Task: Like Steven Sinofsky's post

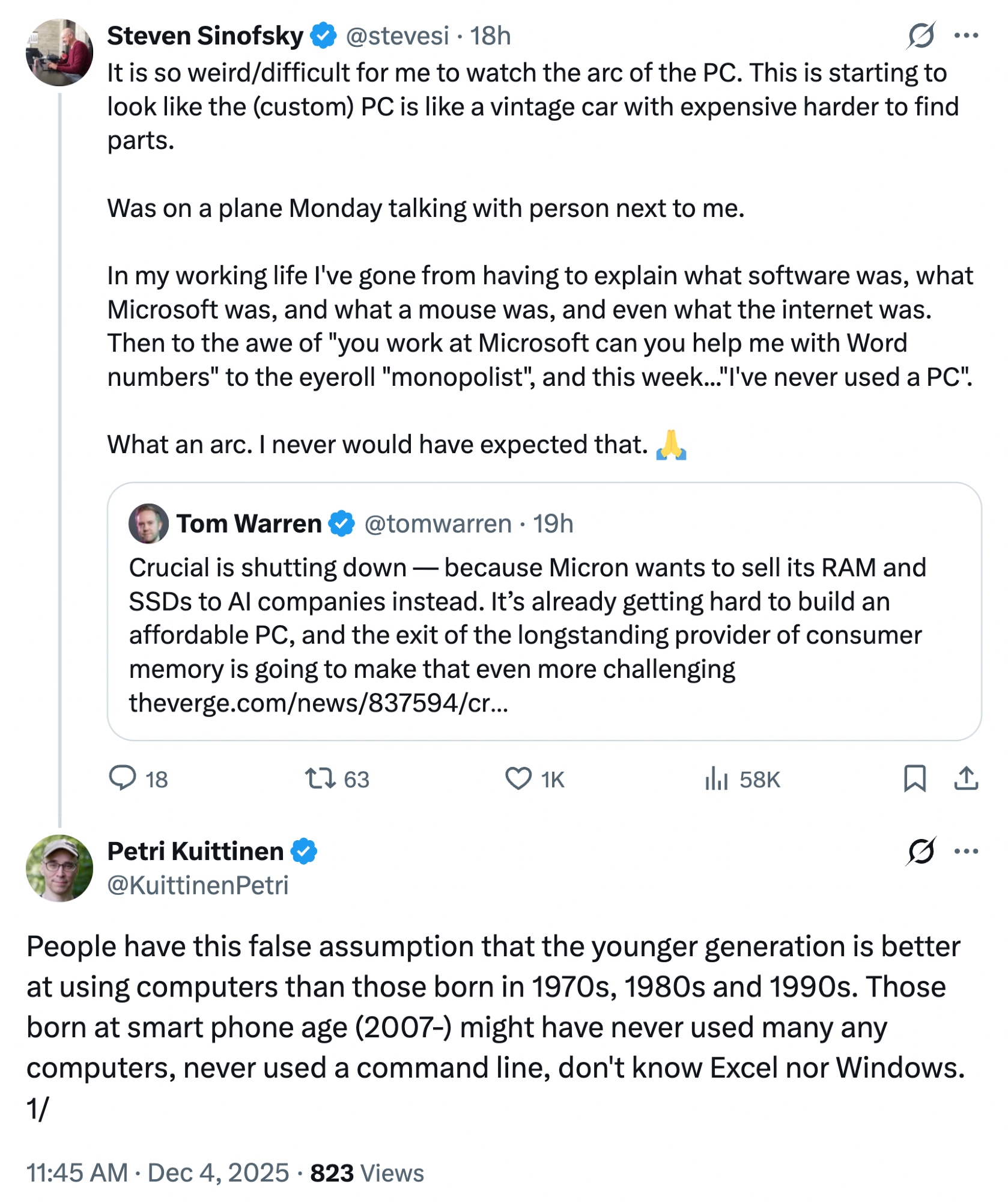Action: click(x=518, y=778)
